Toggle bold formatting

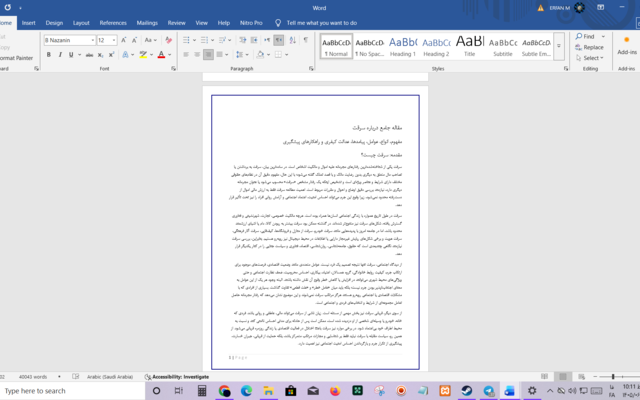(x=49, y=55)
